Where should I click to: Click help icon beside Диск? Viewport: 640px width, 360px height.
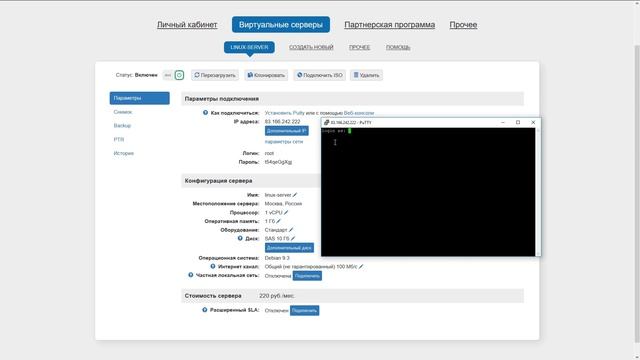point(240,238)
